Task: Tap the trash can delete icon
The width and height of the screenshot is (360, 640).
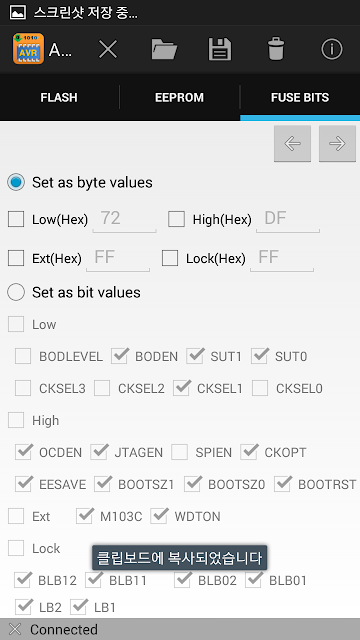Action: 276,49
